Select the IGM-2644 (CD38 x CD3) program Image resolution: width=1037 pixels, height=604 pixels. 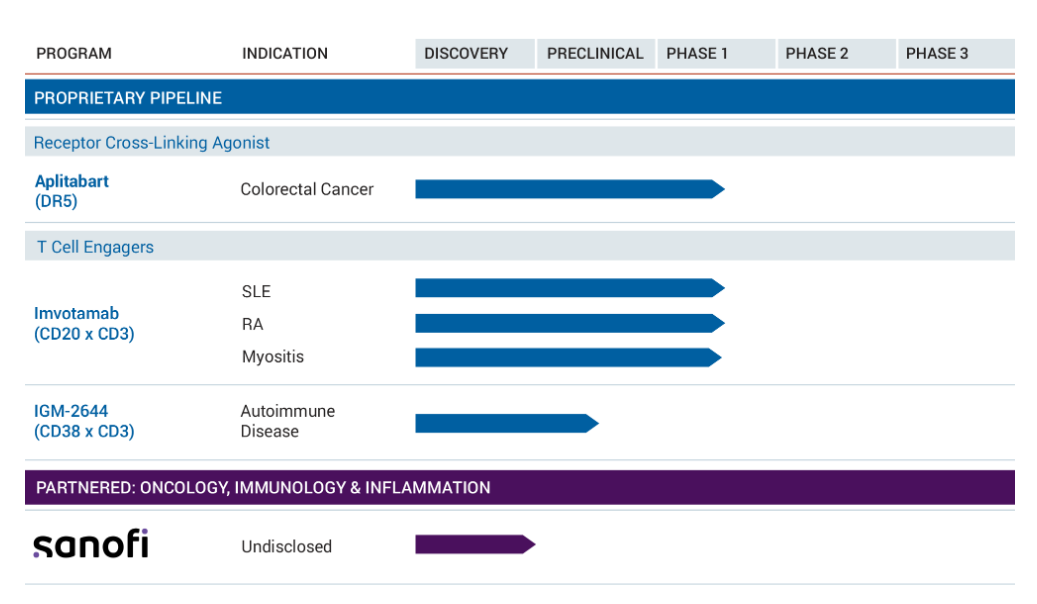pyautogui.click(x=84, y=421)
